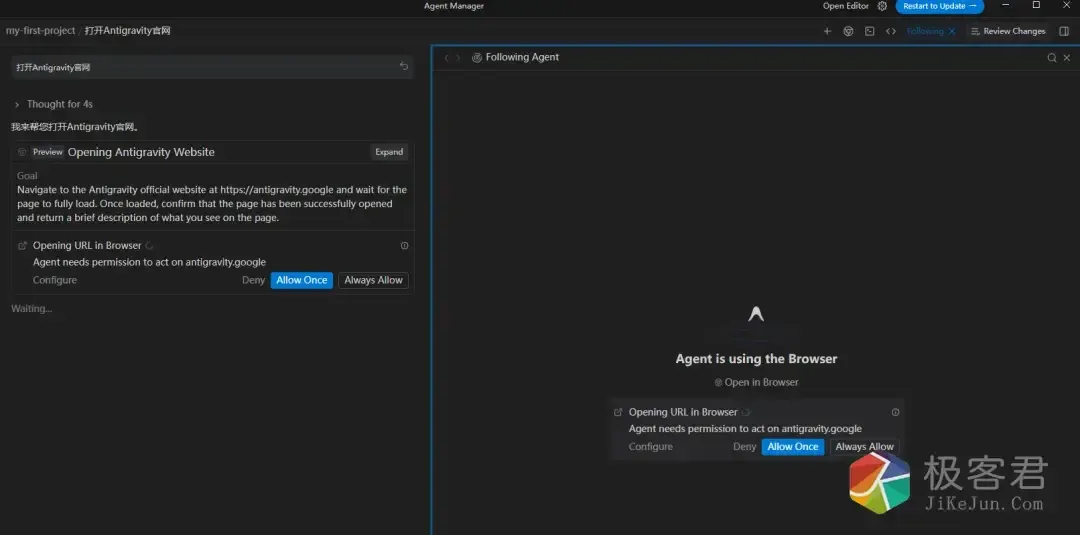This screenshot has height=535, width=1080.
Task: Click Open Editor in the title bar
Action: (x=845, y=6)
